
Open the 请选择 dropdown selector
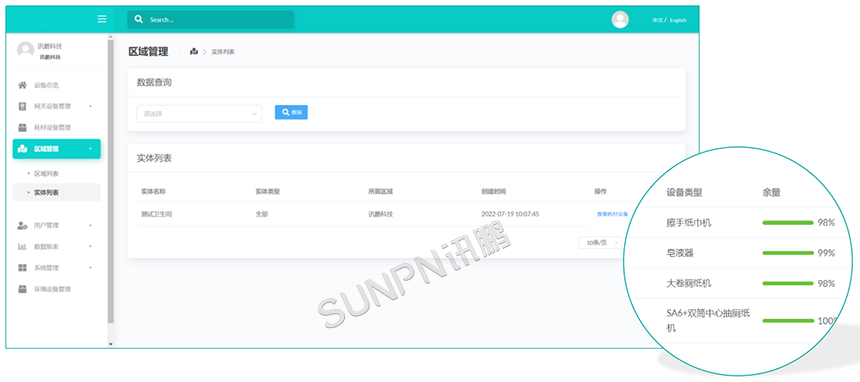pyautogui.click(x=199, y=114)
